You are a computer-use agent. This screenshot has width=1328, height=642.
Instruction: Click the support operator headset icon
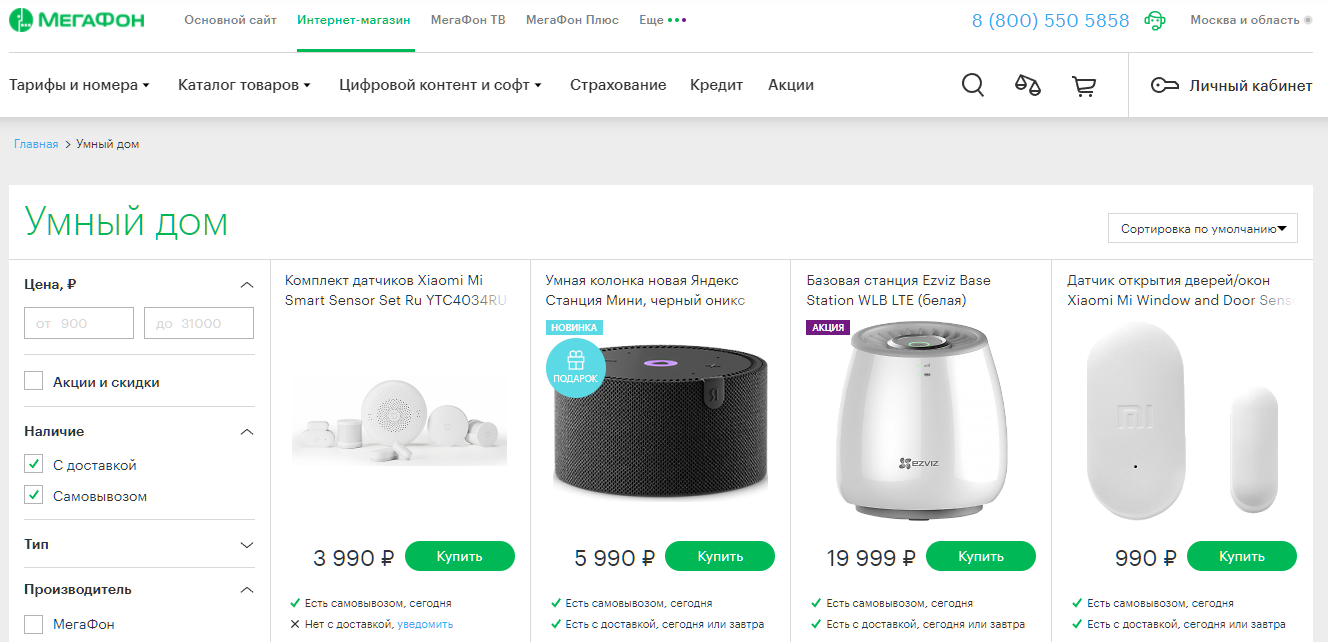tap(1155, 21)
